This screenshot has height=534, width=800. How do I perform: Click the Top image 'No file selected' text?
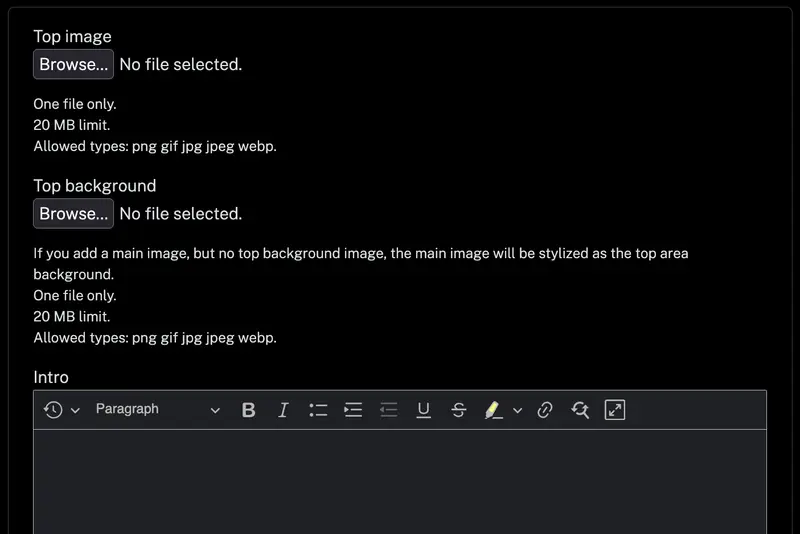click(x=180, y=64)
